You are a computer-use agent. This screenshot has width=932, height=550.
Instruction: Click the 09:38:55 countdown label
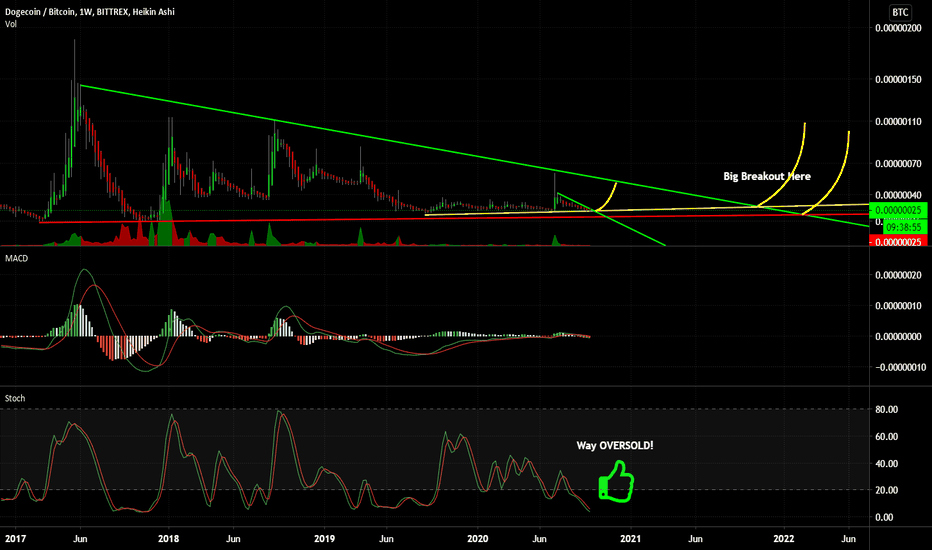pos(903,227)
